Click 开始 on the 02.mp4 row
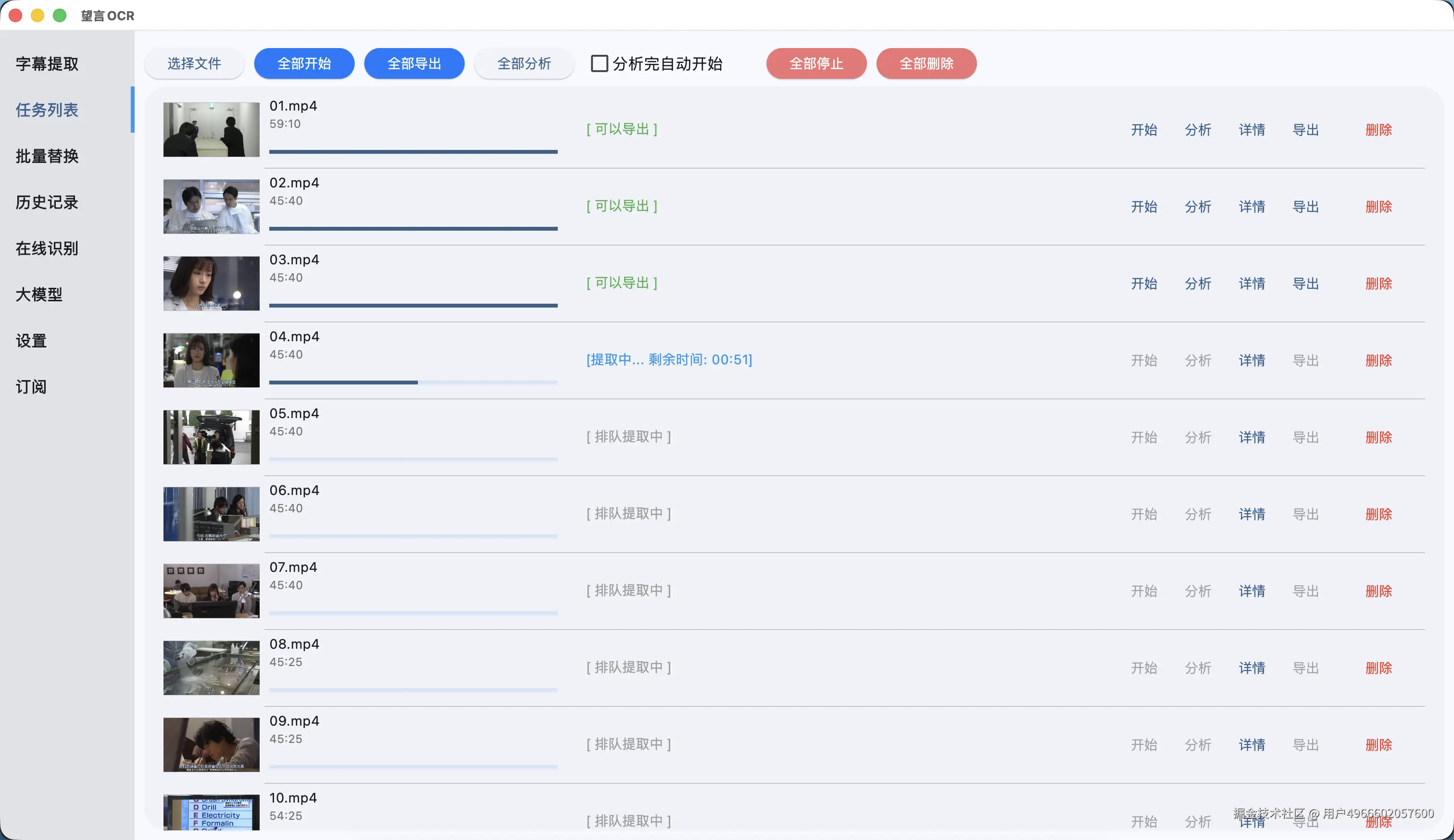Screen dimensions: 1454x840 coord(1143,207)
